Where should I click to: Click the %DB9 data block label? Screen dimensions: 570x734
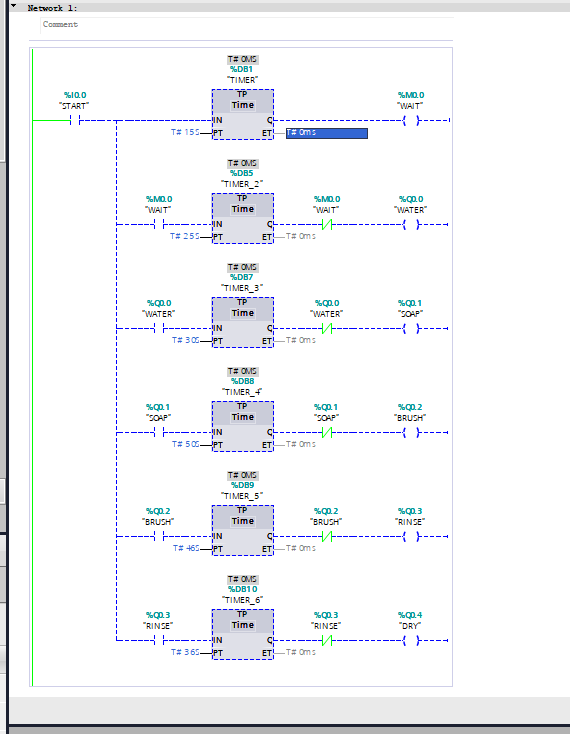tap(242, 485)
